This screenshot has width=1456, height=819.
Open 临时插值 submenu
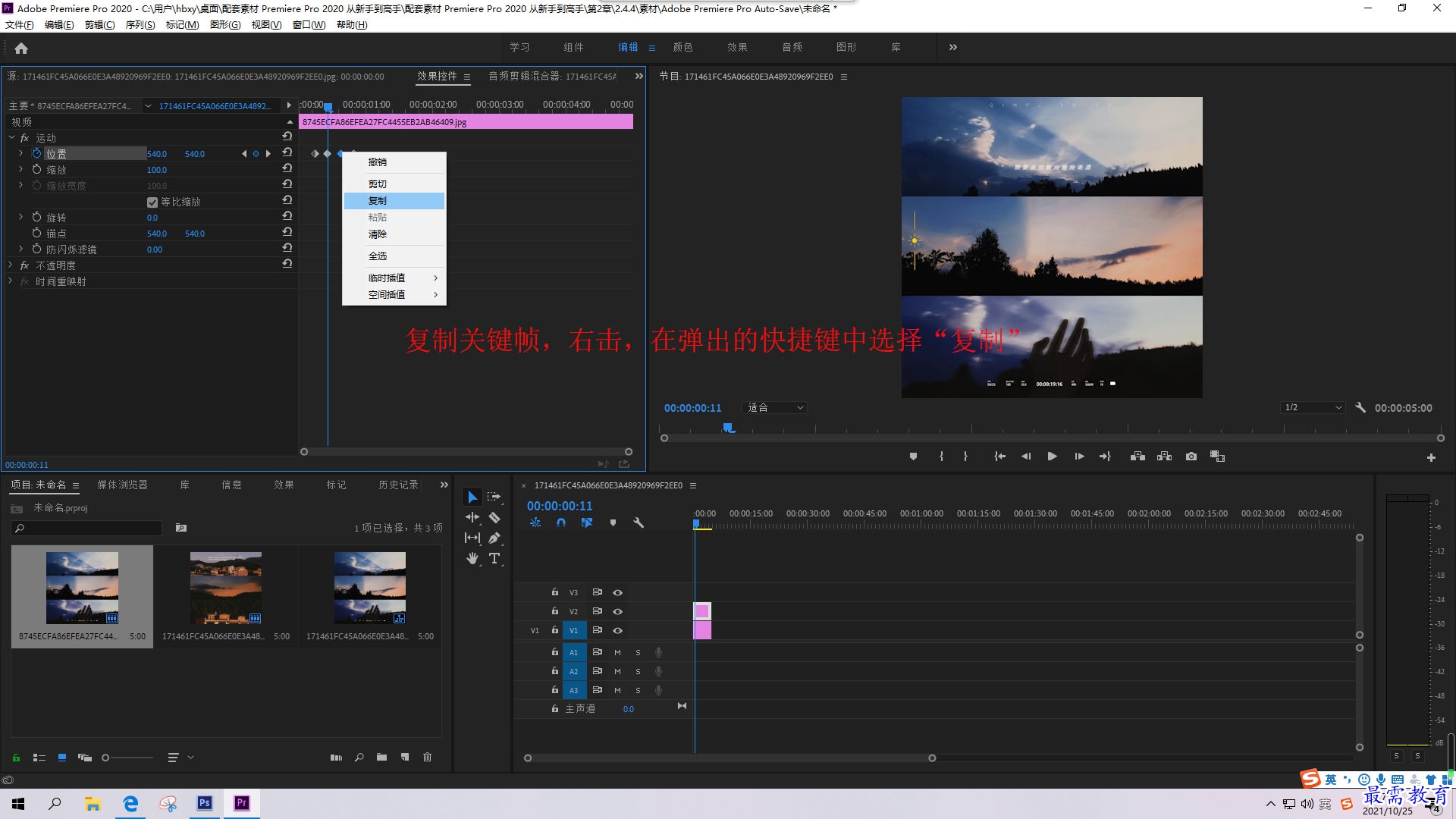tap(394, 278)
